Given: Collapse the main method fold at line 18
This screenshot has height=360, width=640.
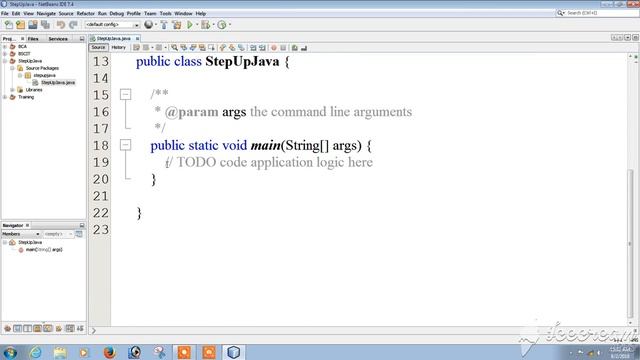Looking at the screenshot, I should 126,145.
